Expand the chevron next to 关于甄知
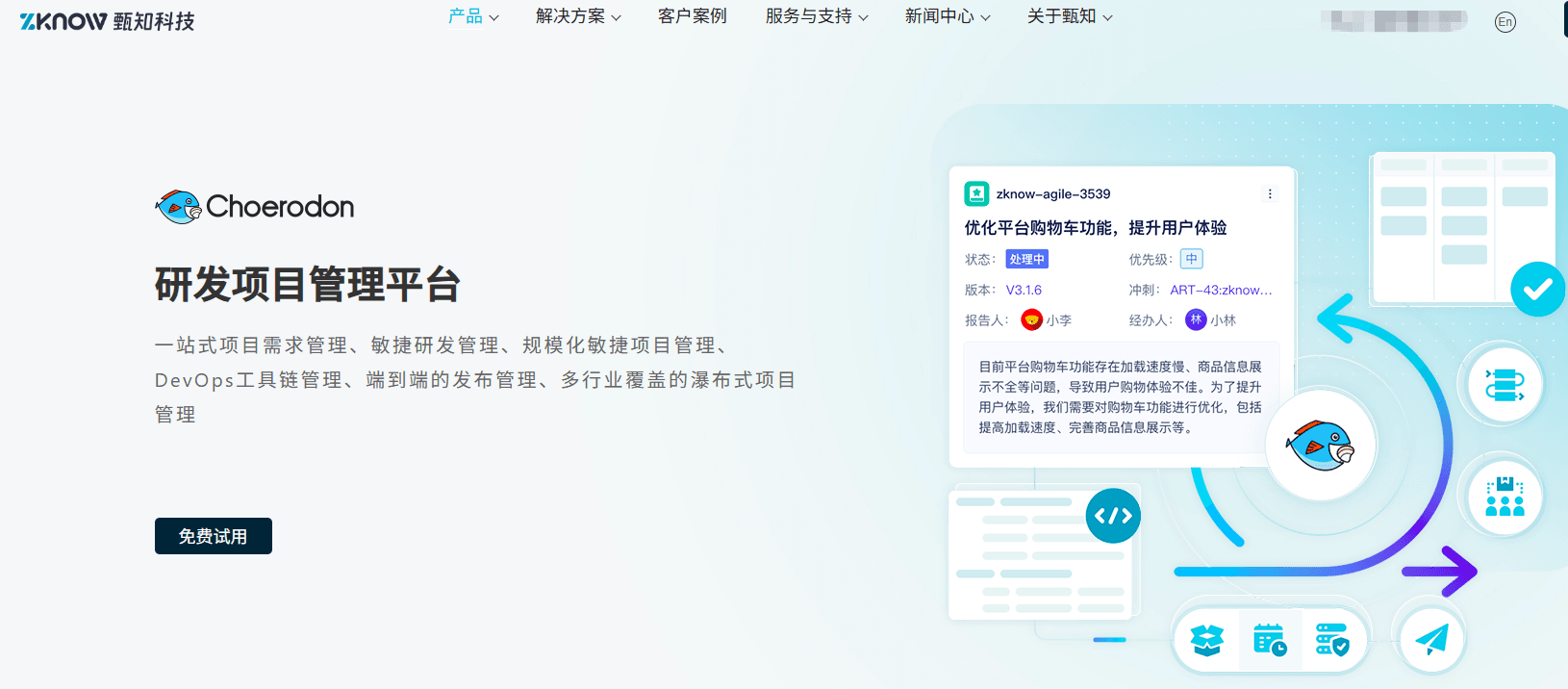This screenshot has width=1568, height=689. [1107, 18]
